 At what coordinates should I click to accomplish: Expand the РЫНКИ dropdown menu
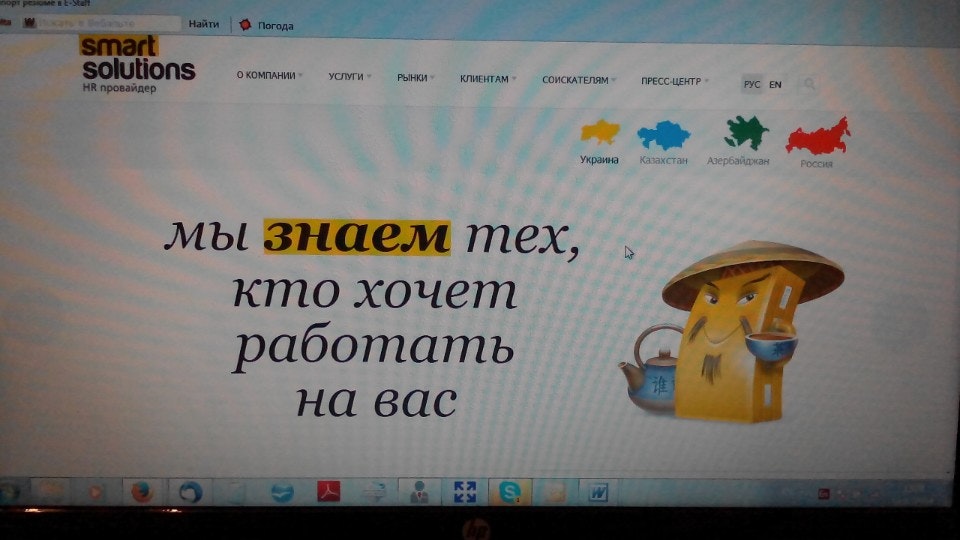click(x=416, y=78)
